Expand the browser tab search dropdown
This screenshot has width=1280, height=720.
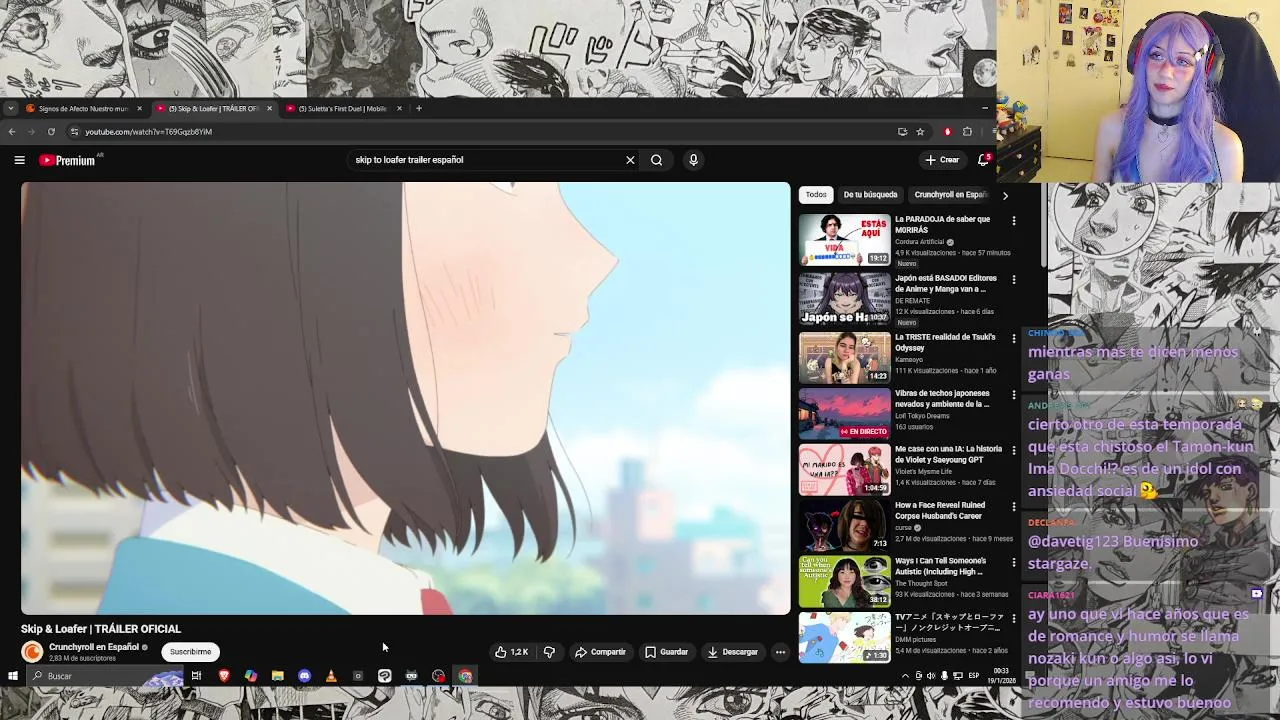[10, 108]
